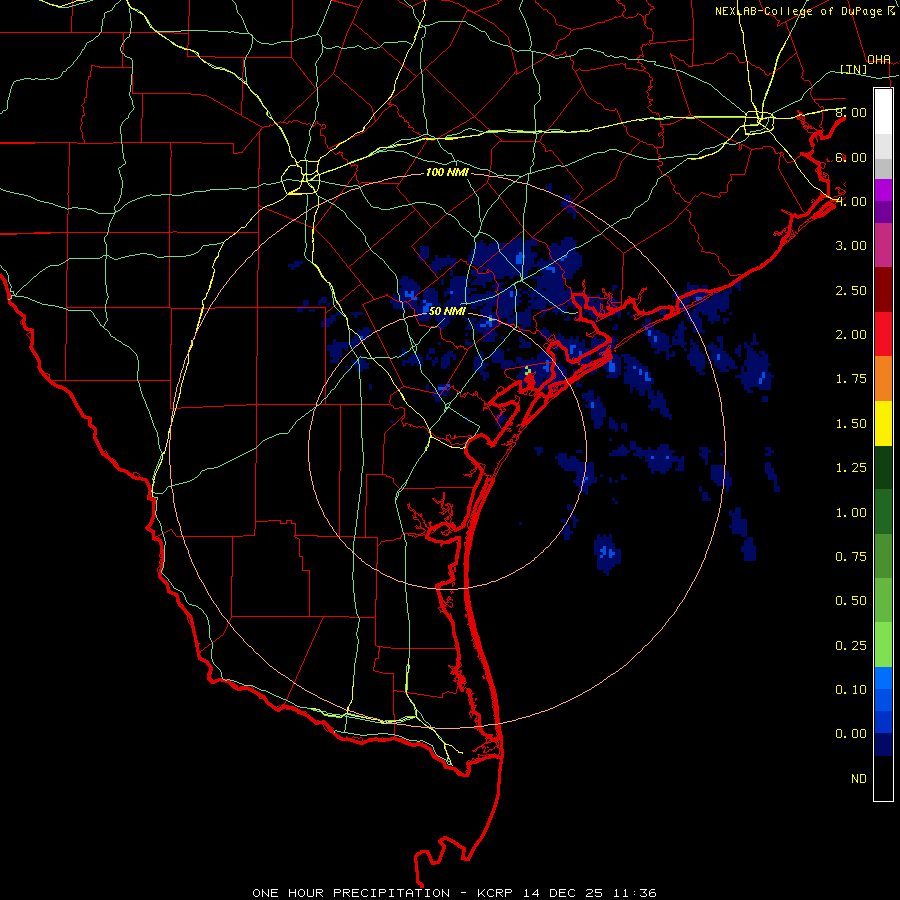Select the 2.00 legend value
The image size is (900, 900).
(x=851, y=335)
